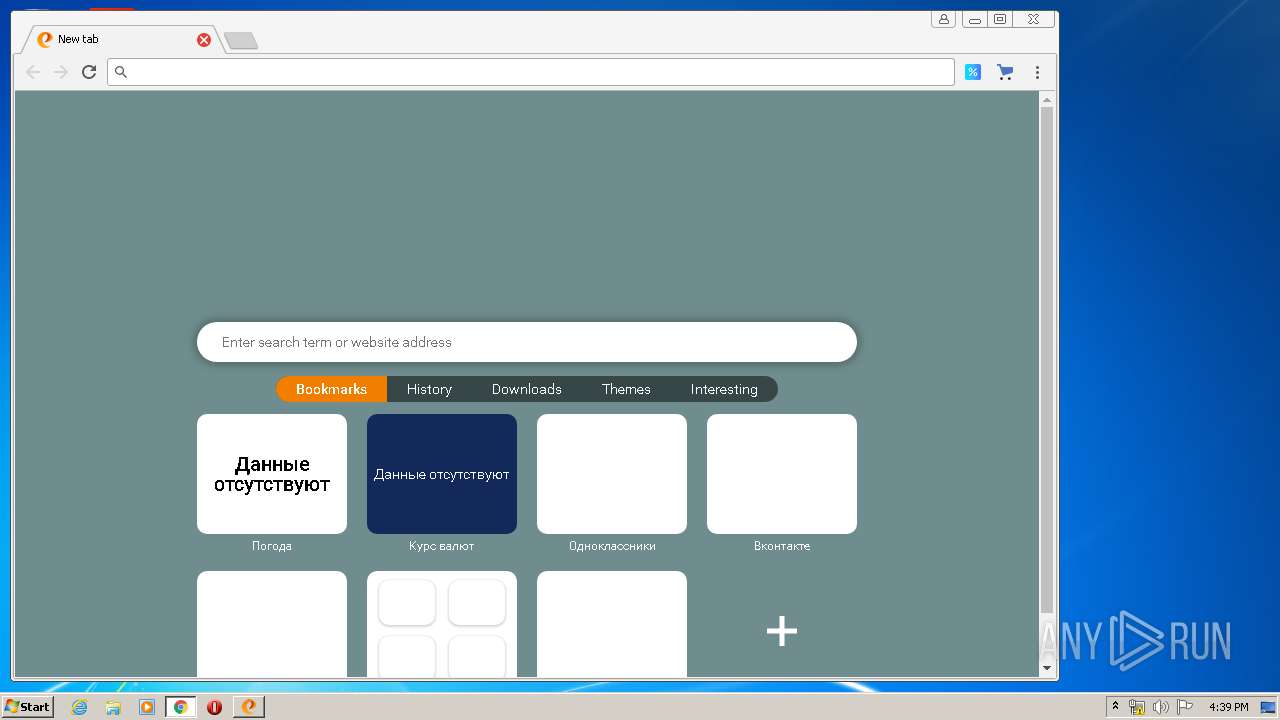The height and width of the screenshot is (720, 1280).
Task: Click the orange browser taskbar button
Action: coord(248,707)
